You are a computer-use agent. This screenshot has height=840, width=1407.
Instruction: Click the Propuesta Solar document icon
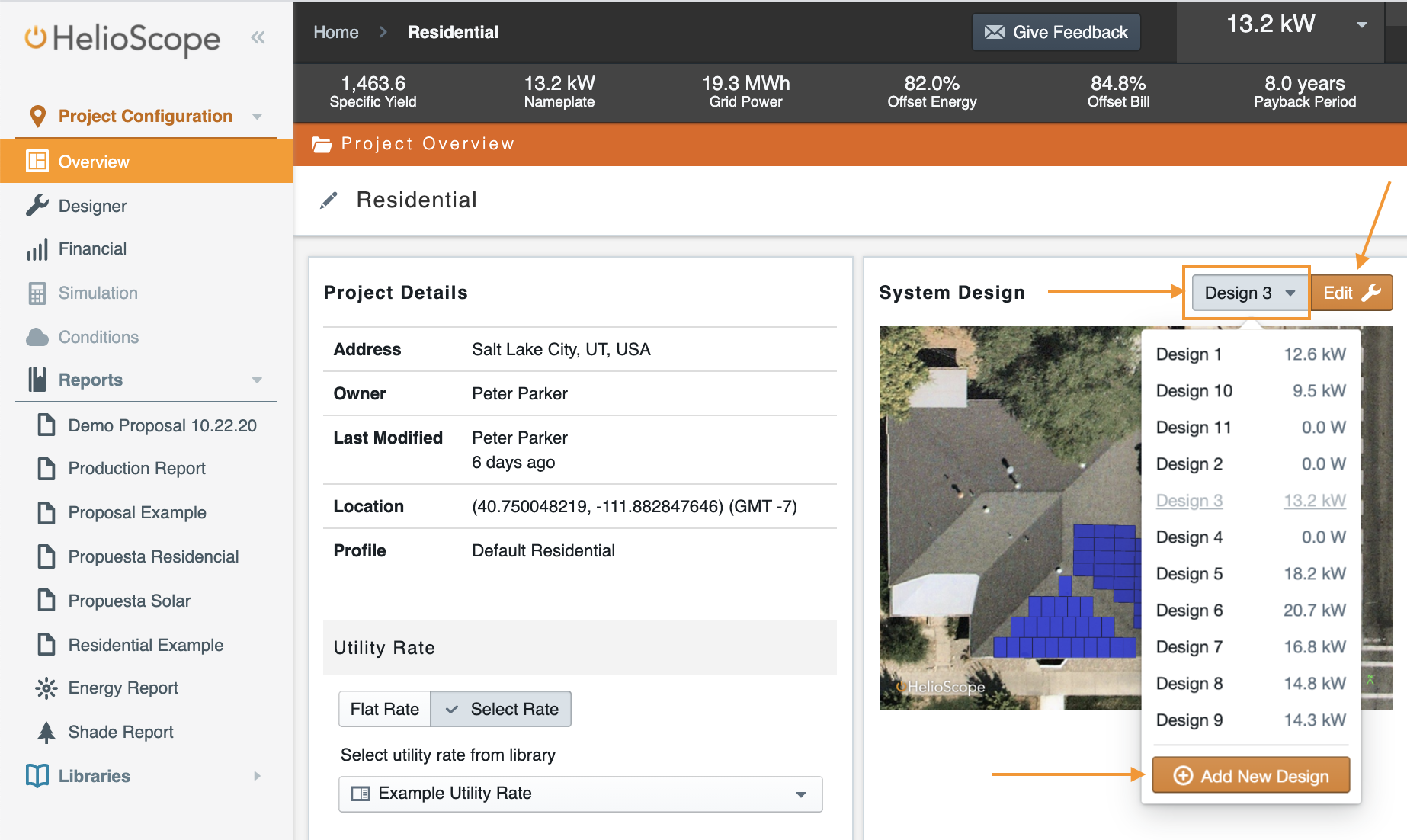point(46,601)
